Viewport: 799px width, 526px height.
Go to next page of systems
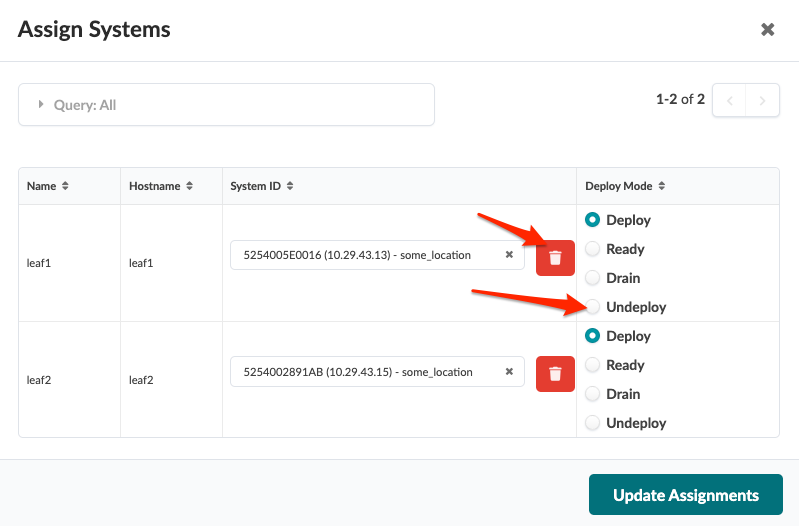click(763, 100)
